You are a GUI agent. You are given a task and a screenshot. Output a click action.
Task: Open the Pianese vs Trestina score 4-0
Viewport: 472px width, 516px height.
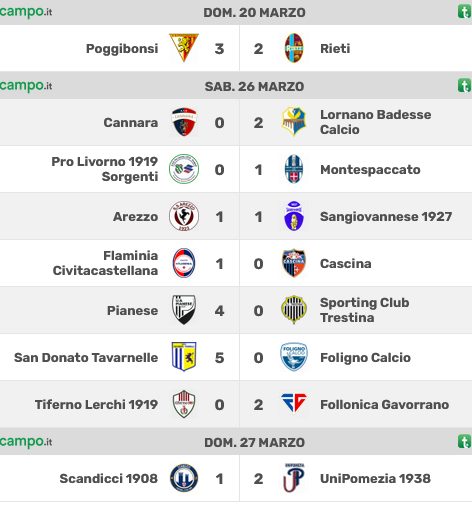[x=239, y=311]
